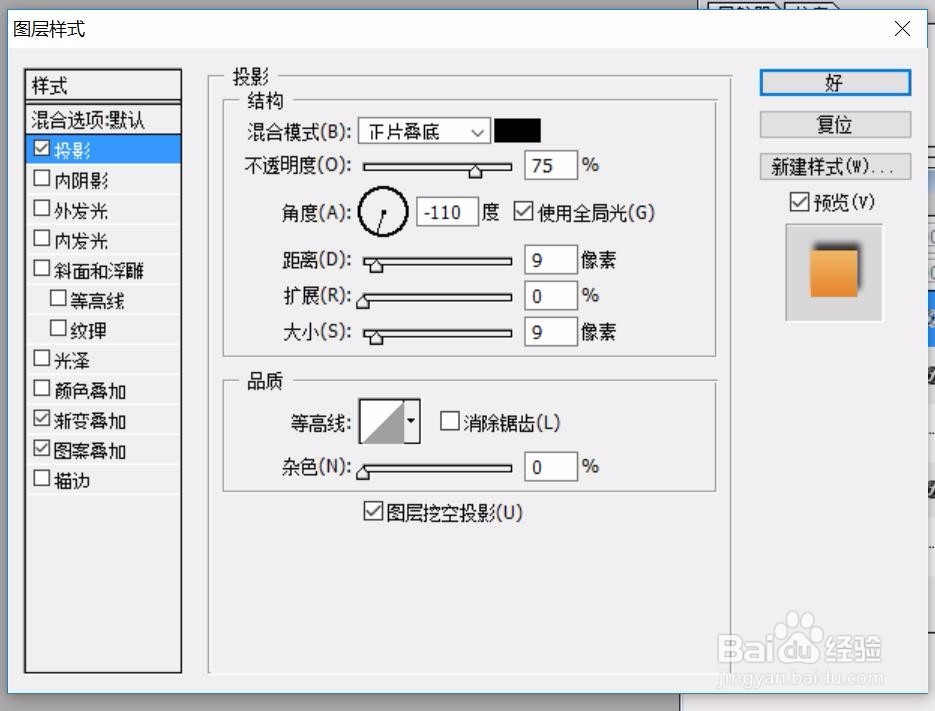Expand the contour thumbnail arrow
This screenshot has height=711, width=935.
412,421
